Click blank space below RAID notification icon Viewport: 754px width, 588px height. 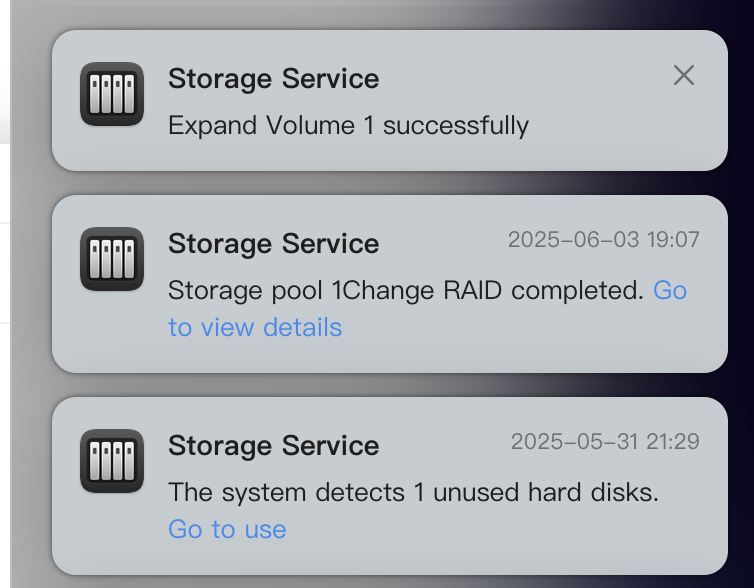[x=112, y=332]
